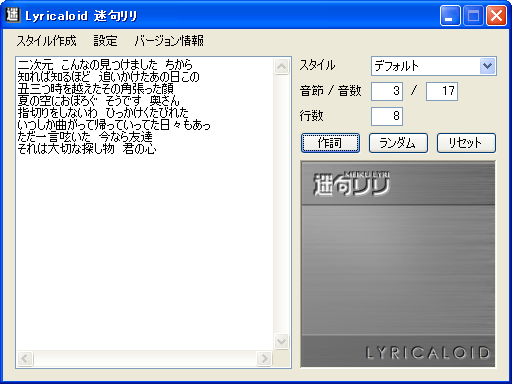Click the lyrics scroll down arrow

(x=282, y=341)
